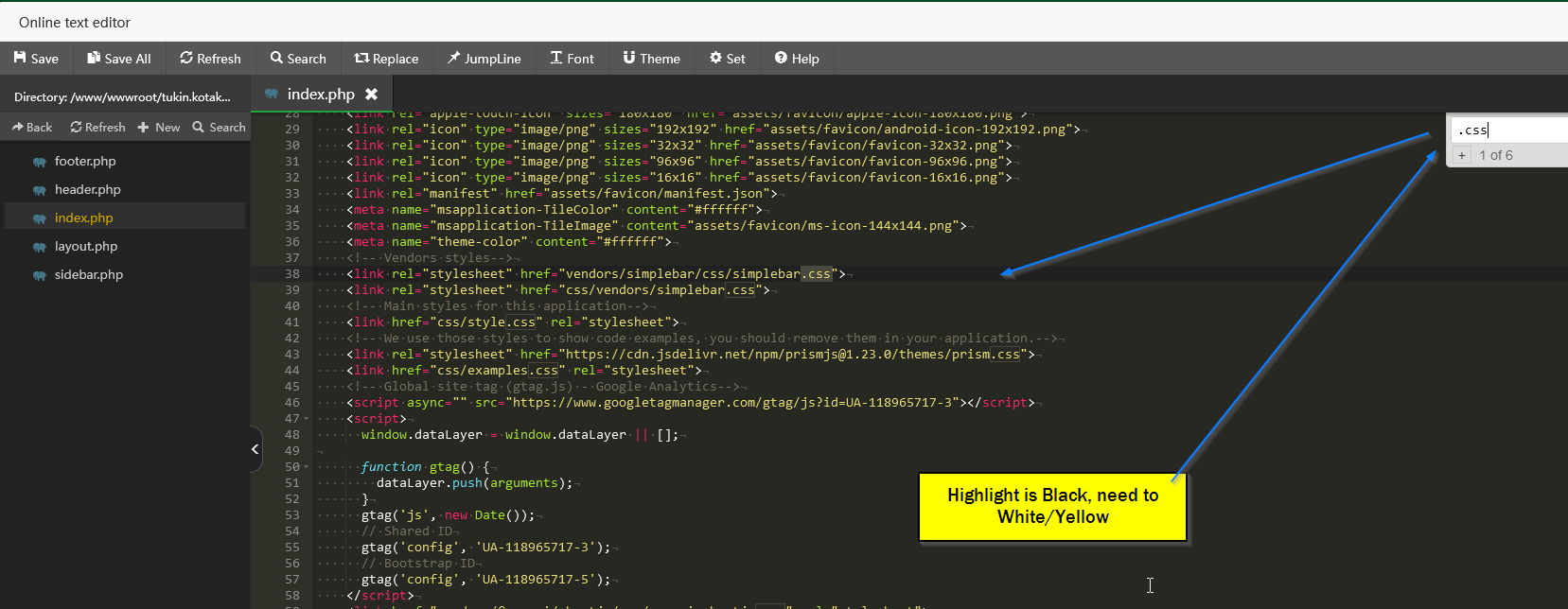The image size is (1568, 609).
Task: Expand search box options with the plus button
Action: click(x=1462, y=155)
